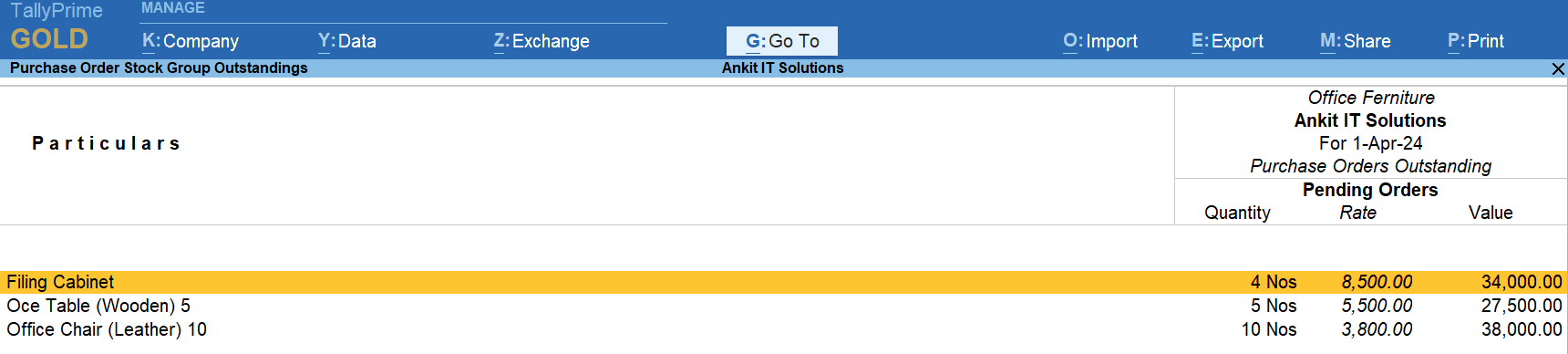The height and width of the screenshot is (354, 1568).
Task: Click the Rate column header
Action: [1357, 213]
